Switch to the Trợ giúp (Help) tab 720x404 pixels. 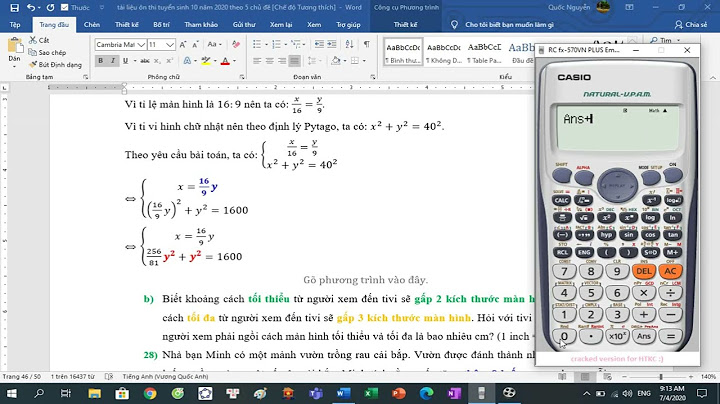point(348,24)
